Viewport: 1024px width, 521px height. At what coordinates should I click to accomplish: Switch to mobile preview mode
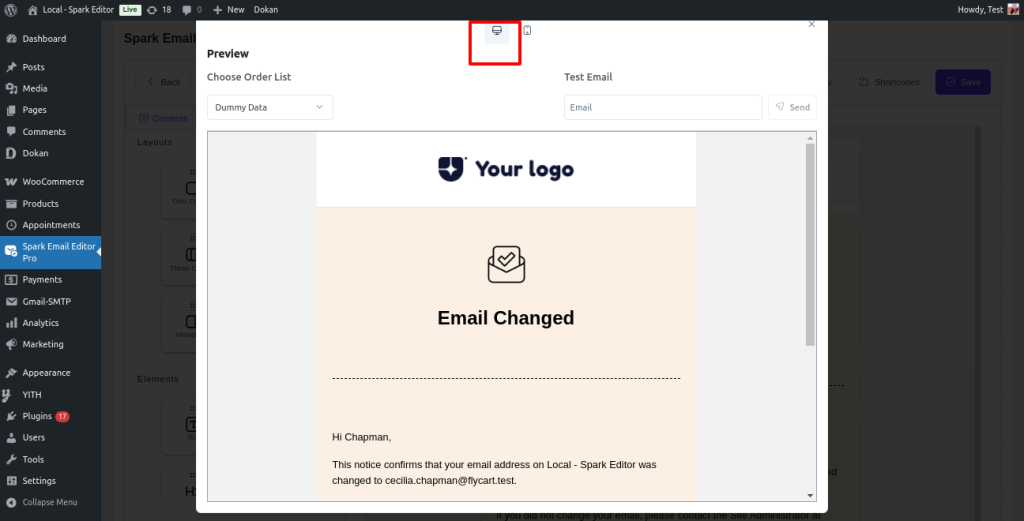(x=527, y=31)
